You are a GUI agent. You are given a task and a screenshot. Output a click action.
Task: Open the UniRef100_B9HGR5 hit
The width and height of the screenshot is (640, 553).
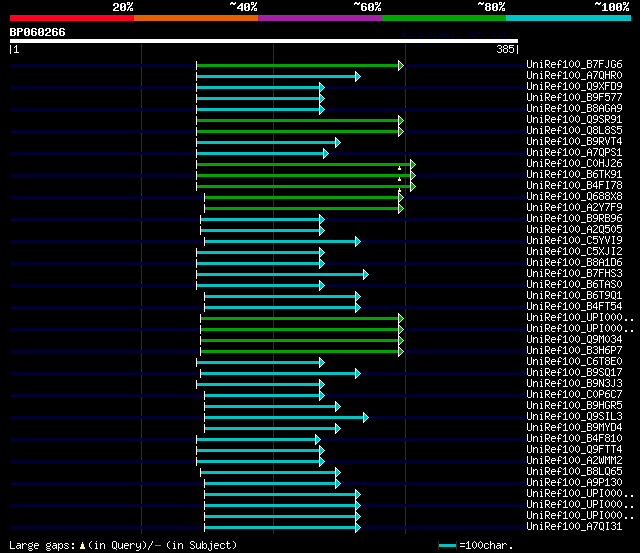coord(574,406)
